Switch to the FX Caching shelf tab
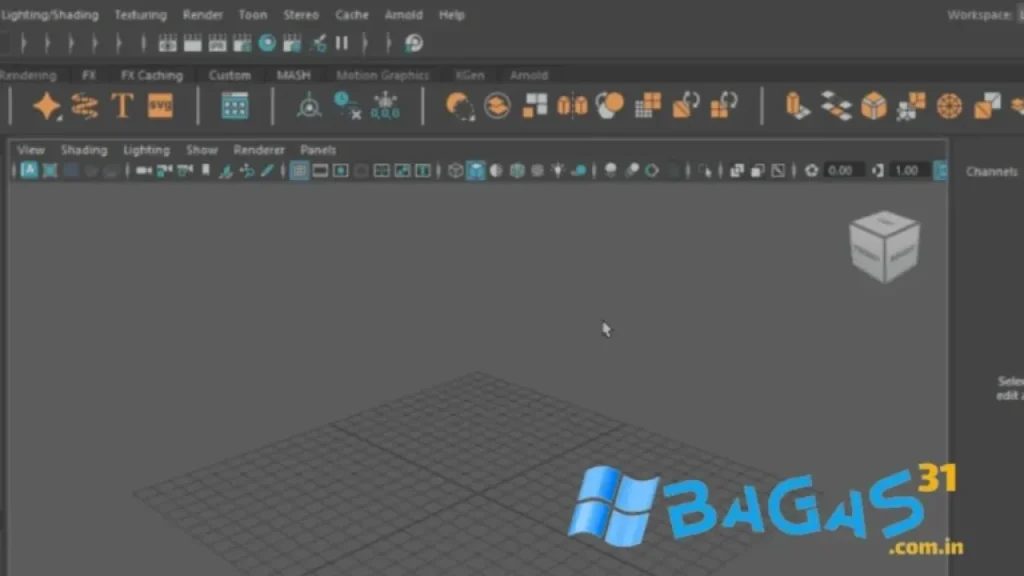1024x576 pixels. (152, 75)
